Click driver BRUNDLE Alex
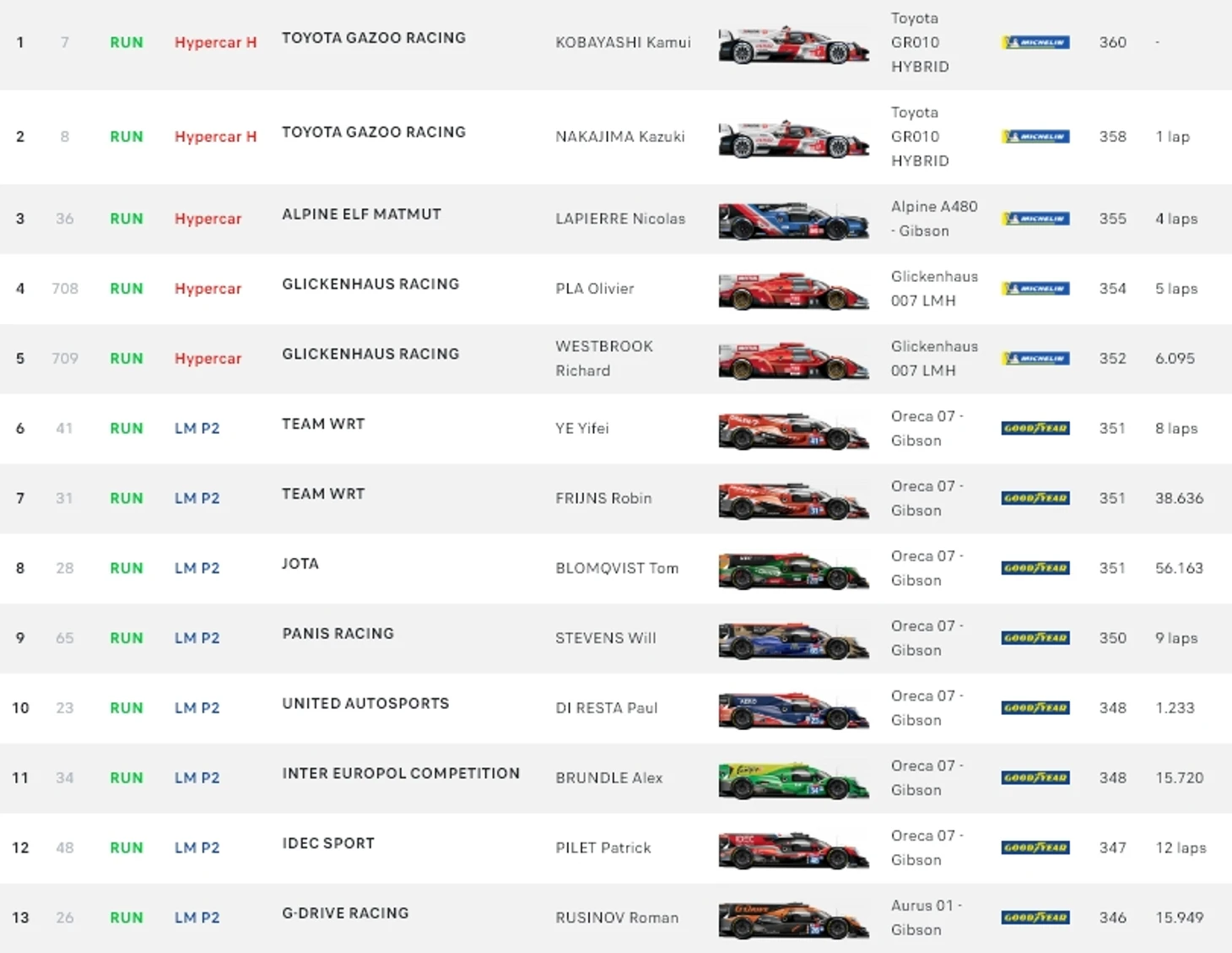 609,777
